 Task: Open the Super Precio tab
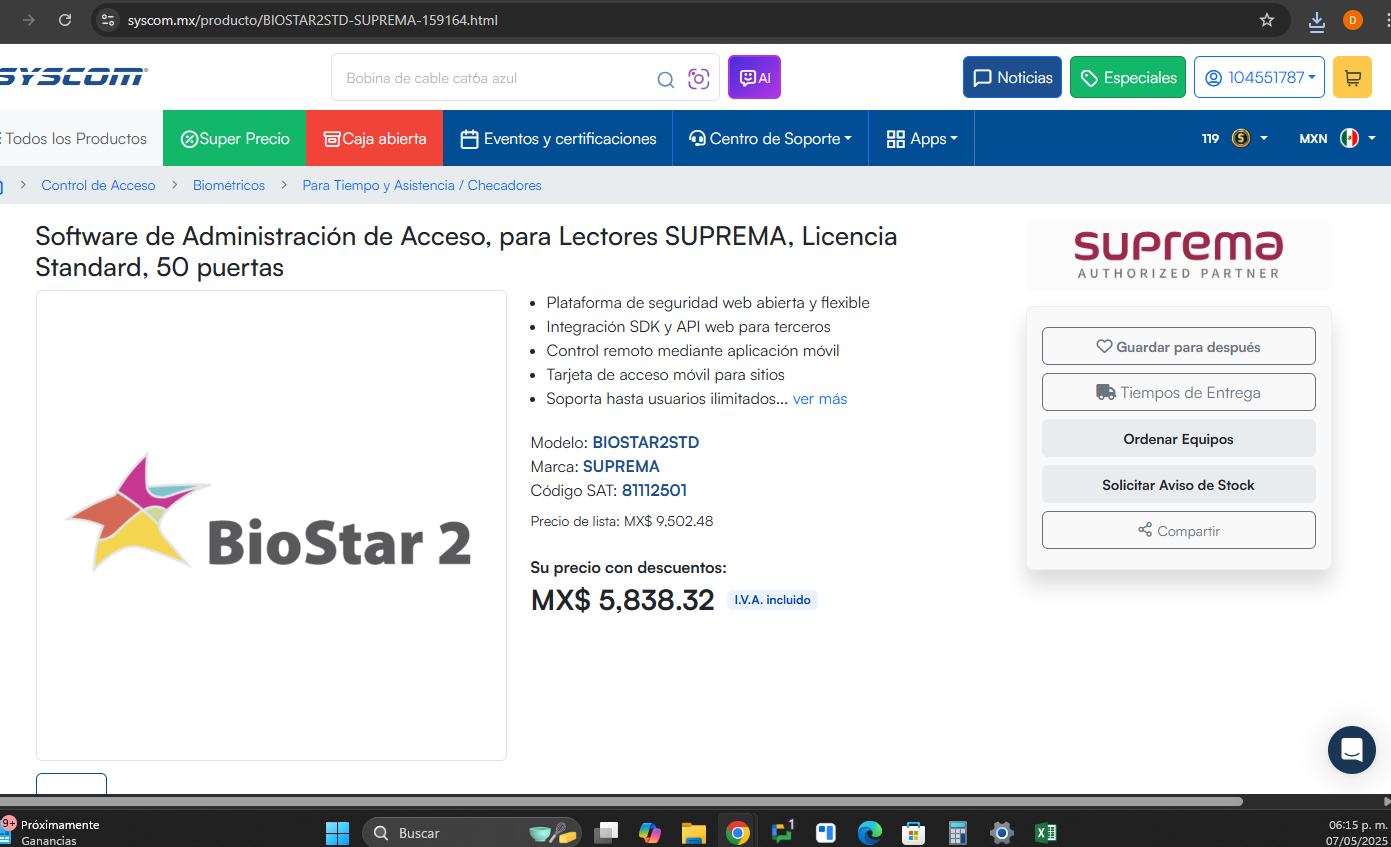234,138
